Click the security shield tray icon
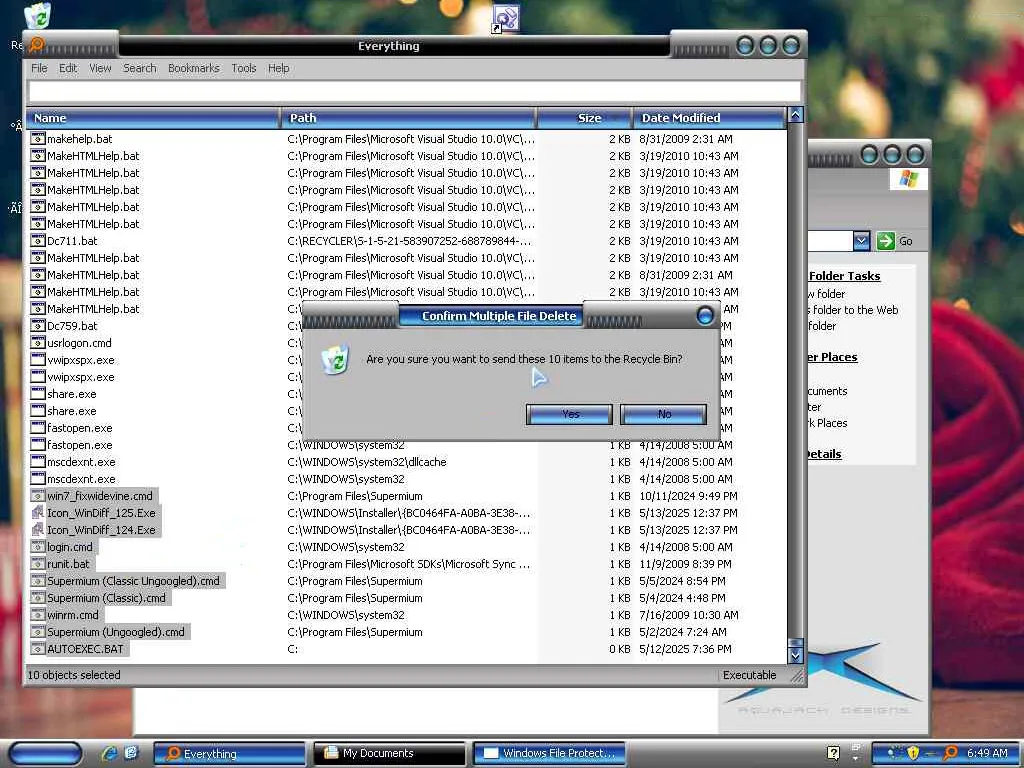The width and height of the screenshot is (1024, 768). click(913, 753)
